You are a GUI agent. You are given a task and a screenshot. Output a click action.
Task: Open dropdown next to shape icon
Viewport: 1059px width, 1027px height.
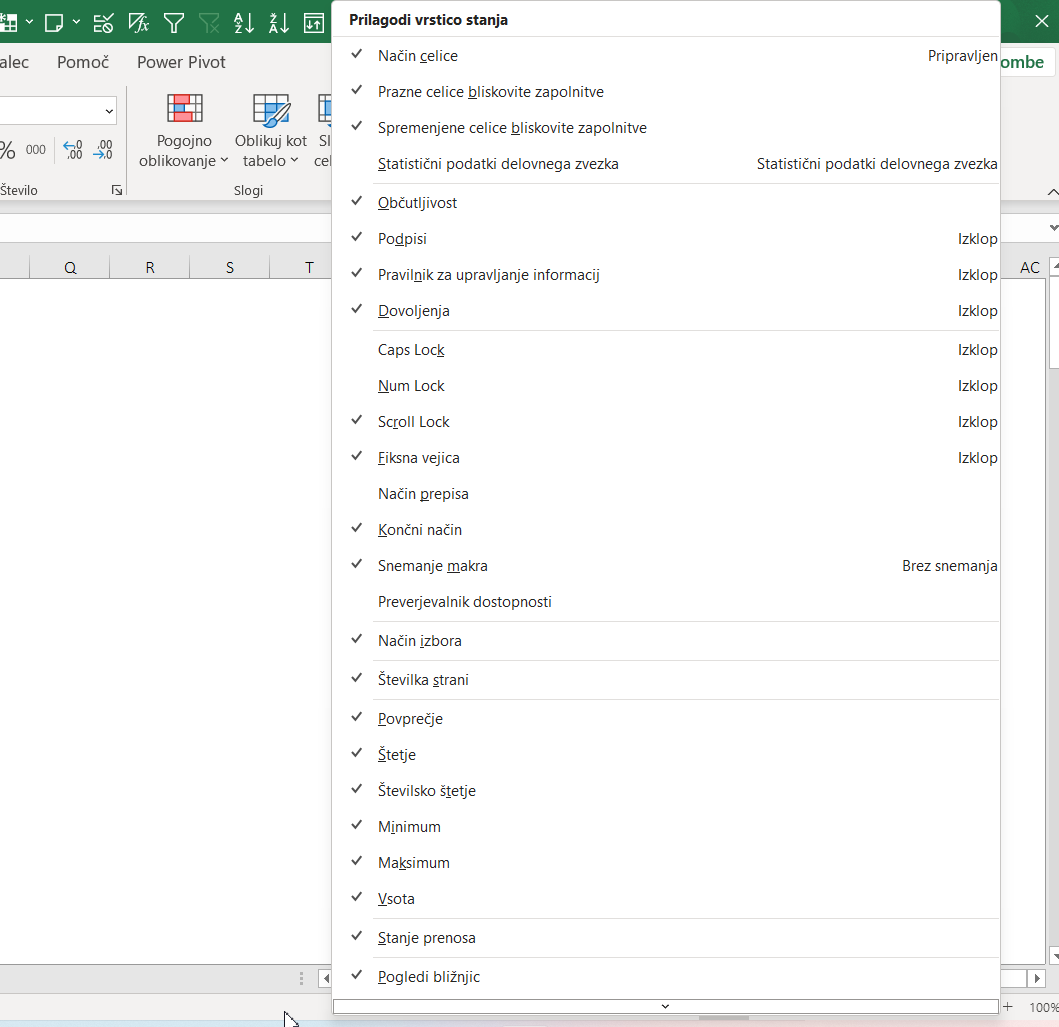76,22
